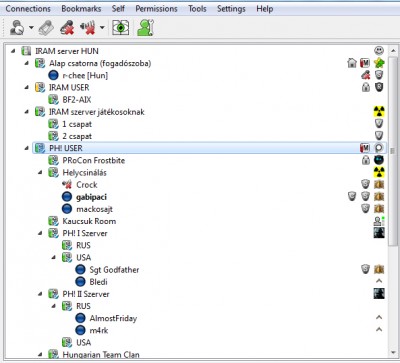This screenshot has height=363, width=400.
Task: Select the BF2-AIX channel
Action: click(x=77, y=100)
